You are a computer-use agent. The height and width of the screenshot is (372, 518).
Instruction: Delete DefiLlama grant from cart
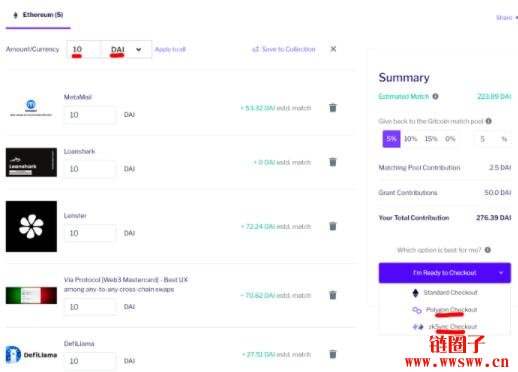[x=333, y=354]
